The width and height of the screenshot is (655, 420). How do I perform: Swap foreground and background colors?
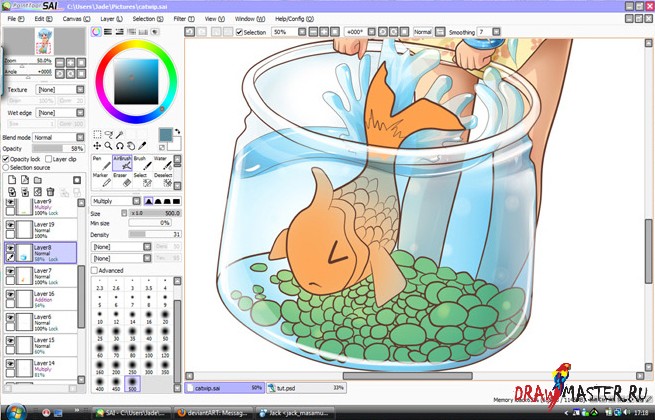coord(178,131)
